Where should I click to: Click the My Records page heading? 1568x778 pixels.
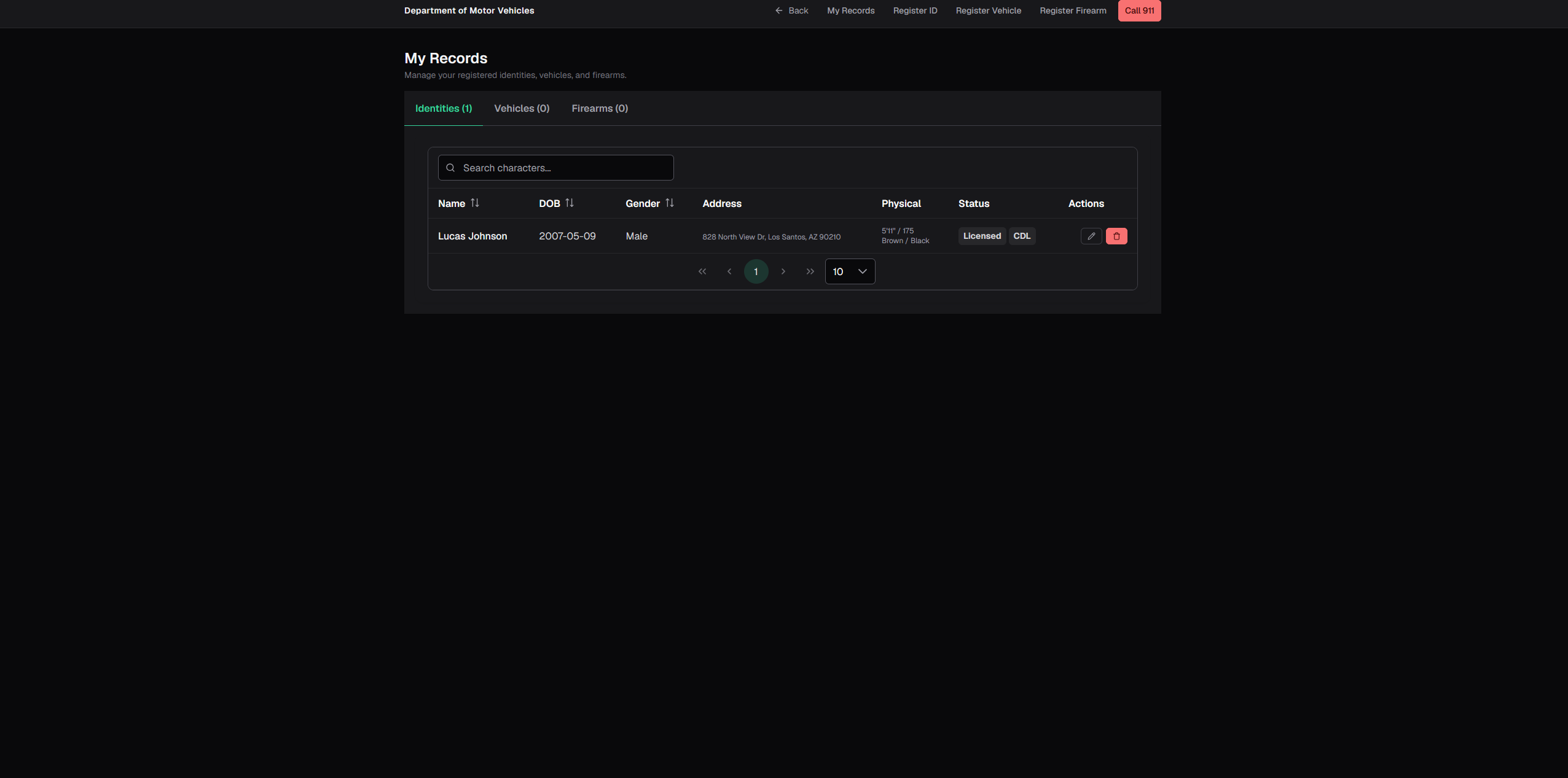click(445, 58)
